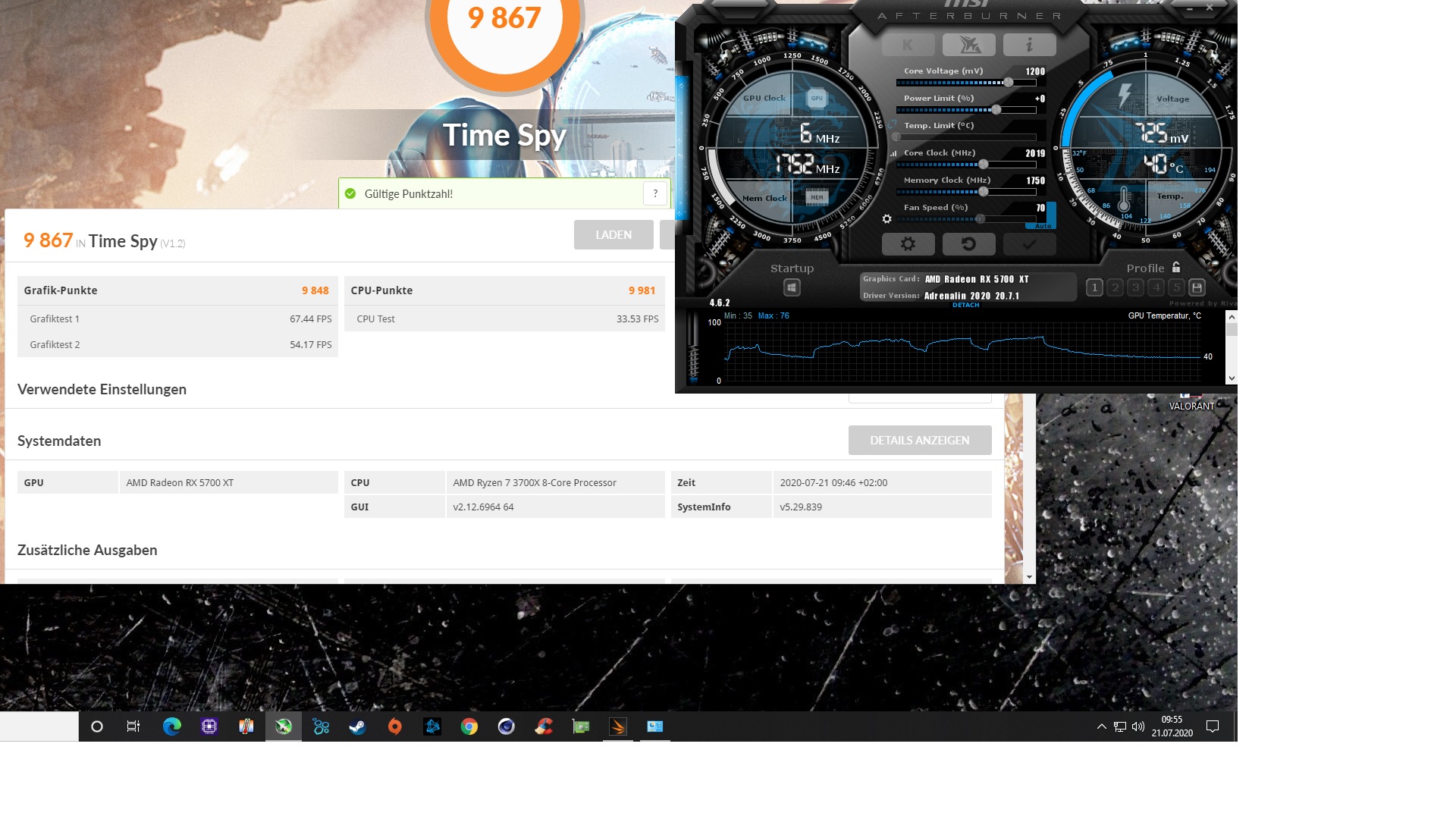The height and width of the screenshot is (819, 1456).
Task: Open the OC Scanner button
Action: (968, 45)
